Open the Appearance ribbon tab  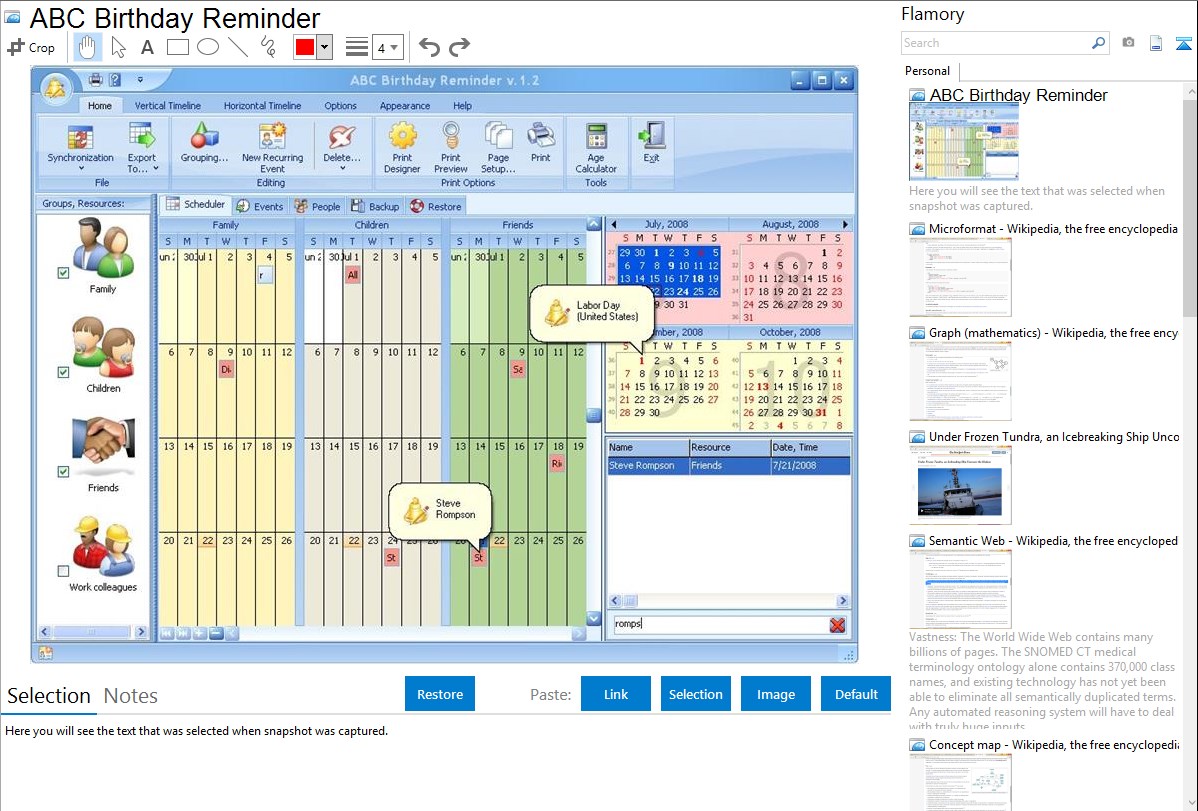coord(405,105)
